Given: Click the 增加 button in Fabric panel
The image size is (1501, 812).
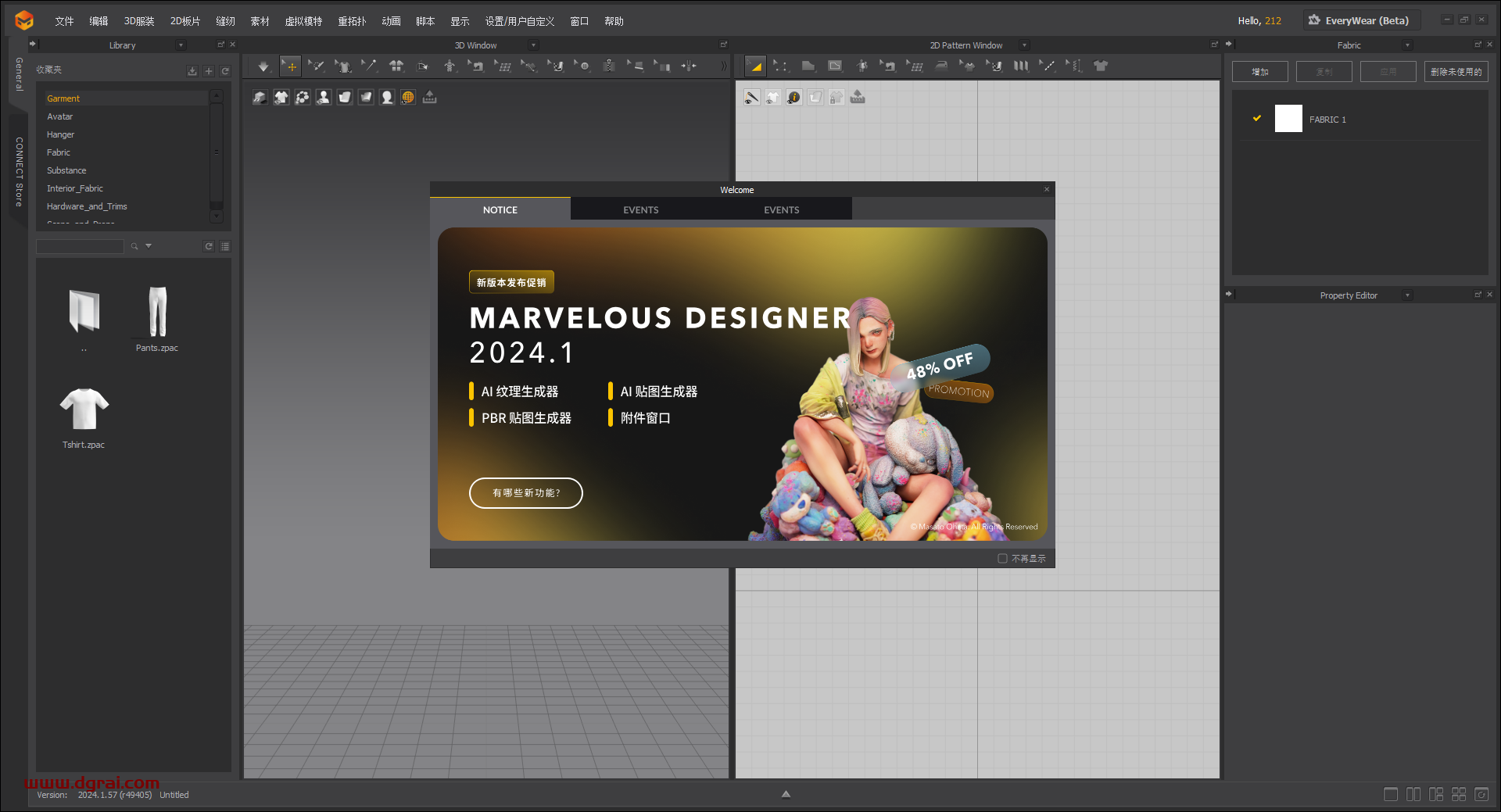Looking at the screenshot, I should (1260, 72).
